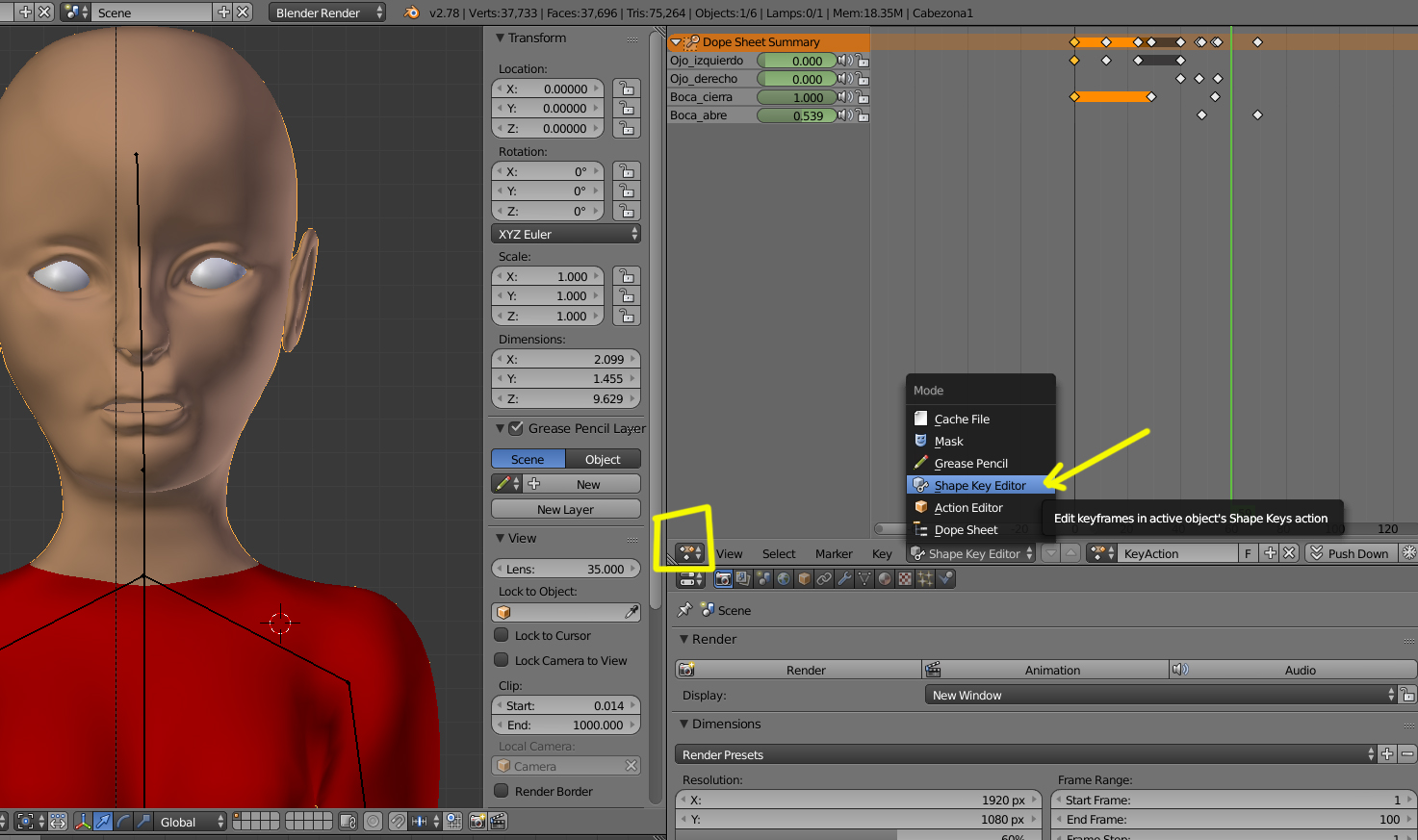Toggle lock for Scale Y
Viewport: 1418px width, 840px height.
point(626,296)
